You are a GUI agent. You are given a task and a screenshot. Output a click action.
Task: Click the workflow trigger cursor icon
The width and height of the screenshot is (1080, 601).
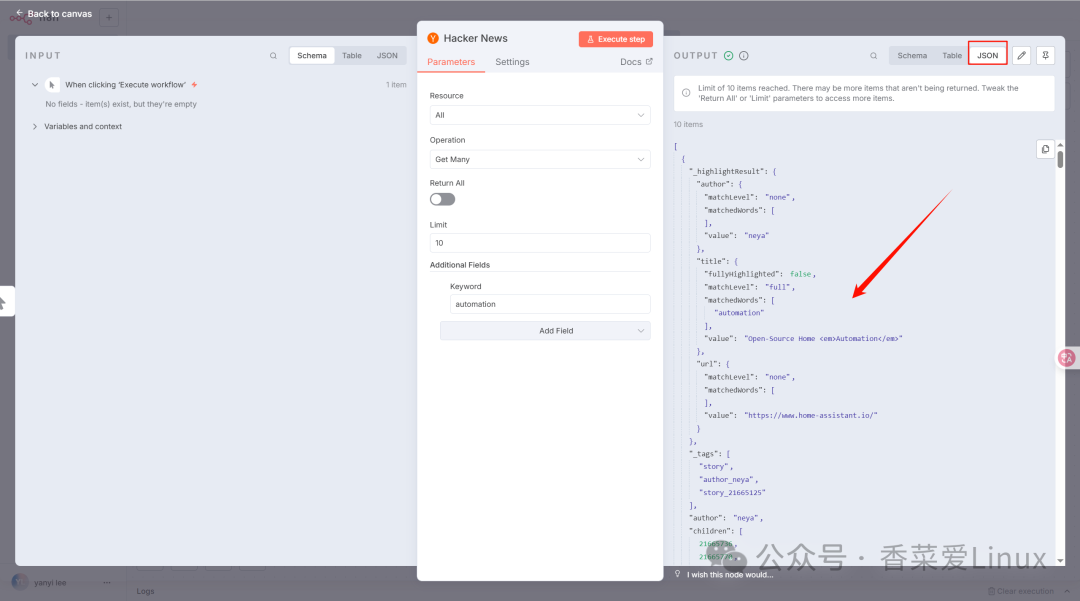(52, 85)
